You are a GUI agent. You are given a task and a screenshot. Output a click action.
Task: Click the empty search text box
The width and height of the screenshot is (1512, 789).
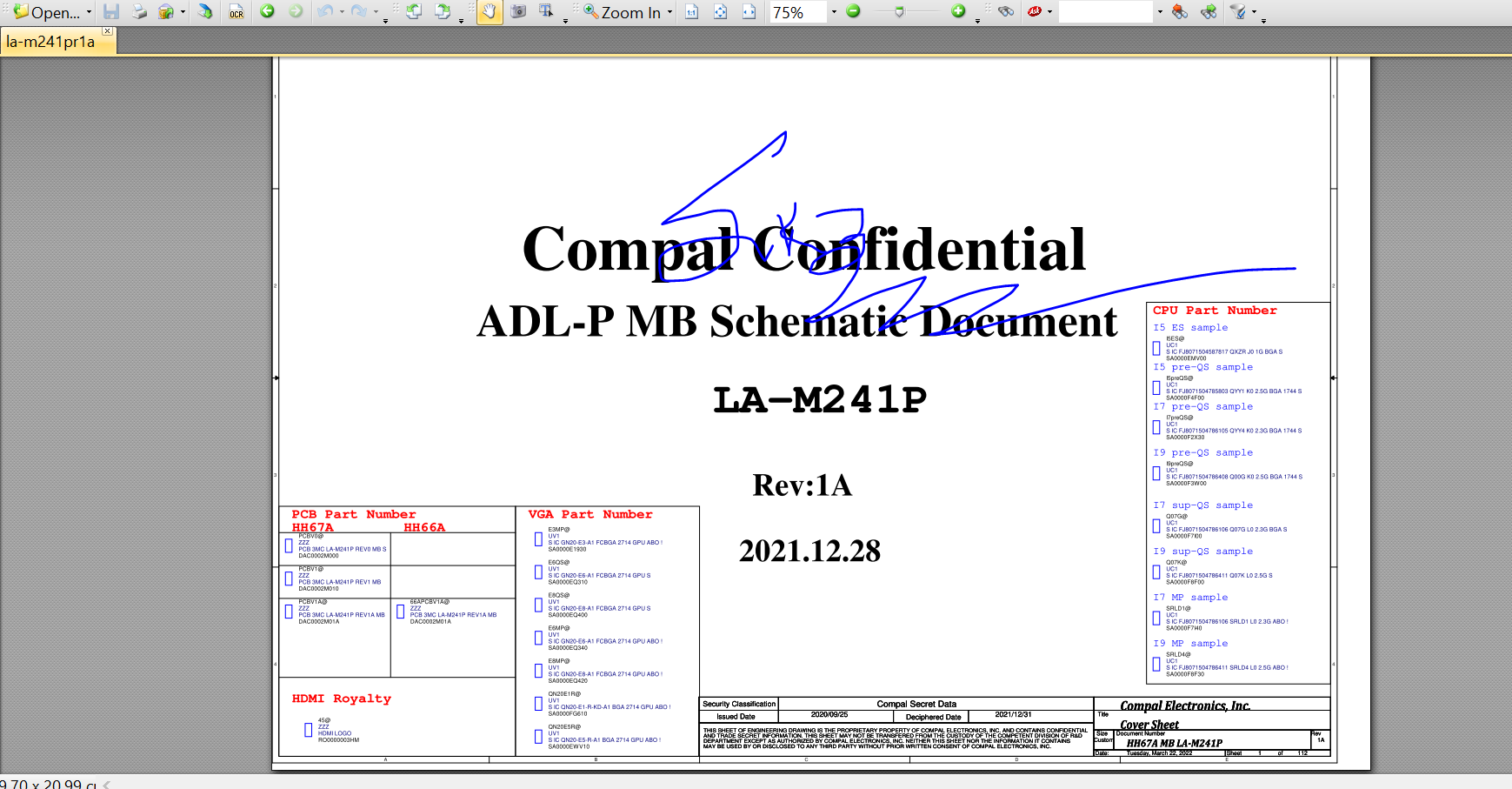pos(1105,12)
